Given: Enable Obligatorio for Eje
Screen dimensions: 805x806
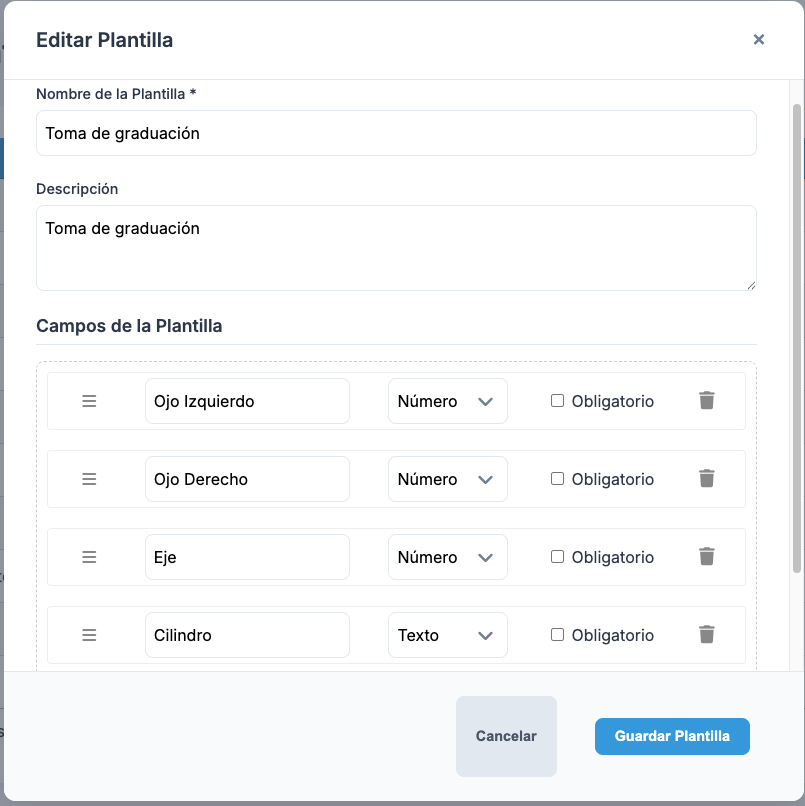Looking at the screenshot, I should (x=557, y=557).
